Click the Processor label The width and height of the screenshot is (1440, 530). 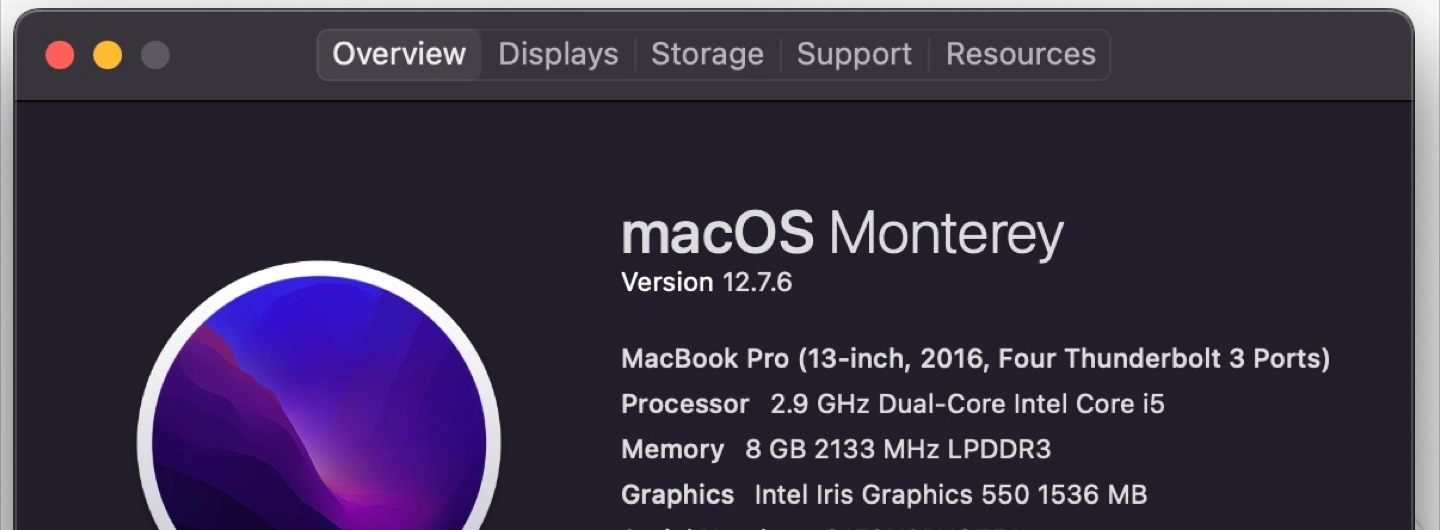point(685,404)
